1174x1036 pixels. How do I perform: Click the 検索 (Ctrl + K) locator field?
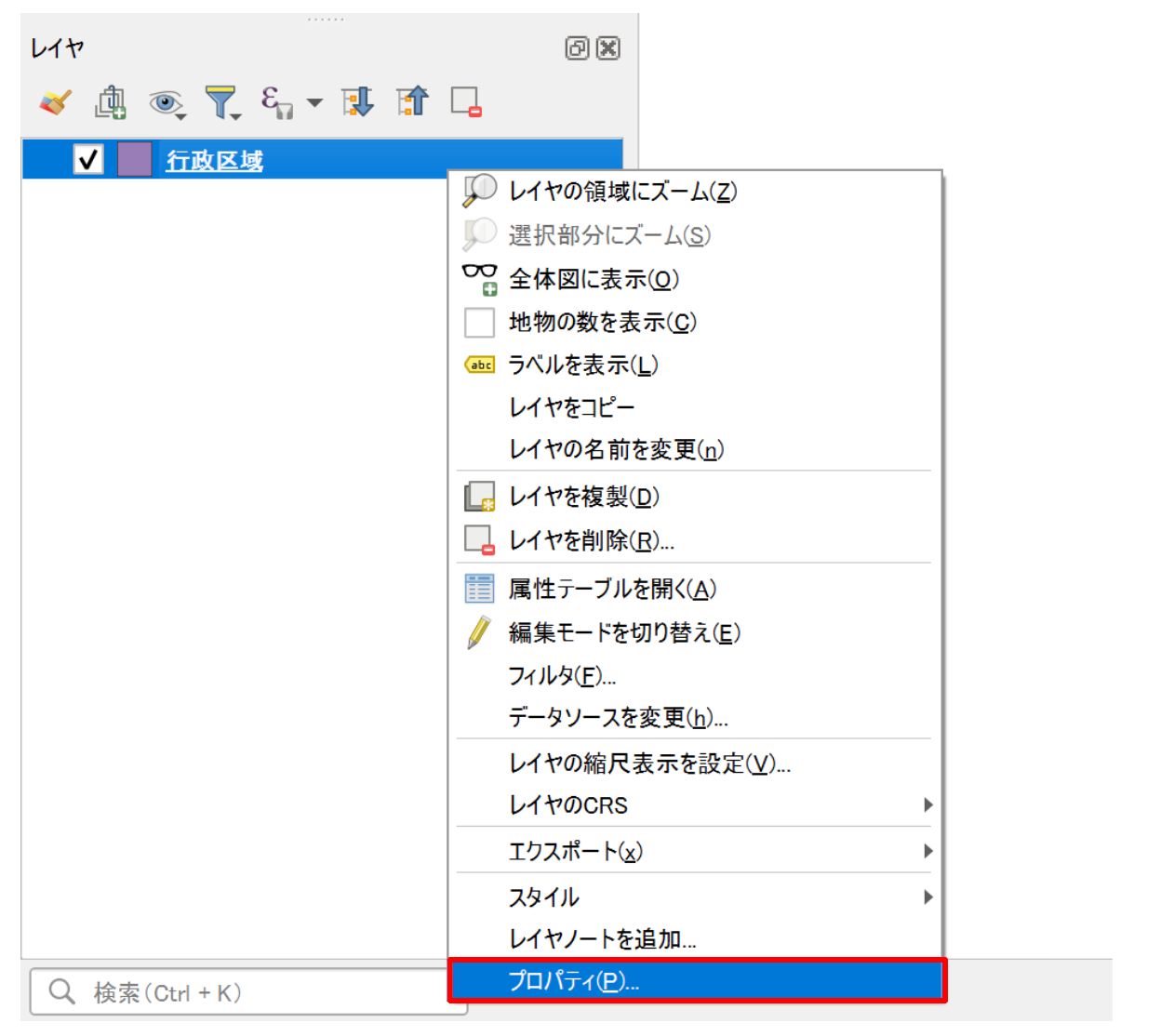pyautogui.click(x=248, y=992)
